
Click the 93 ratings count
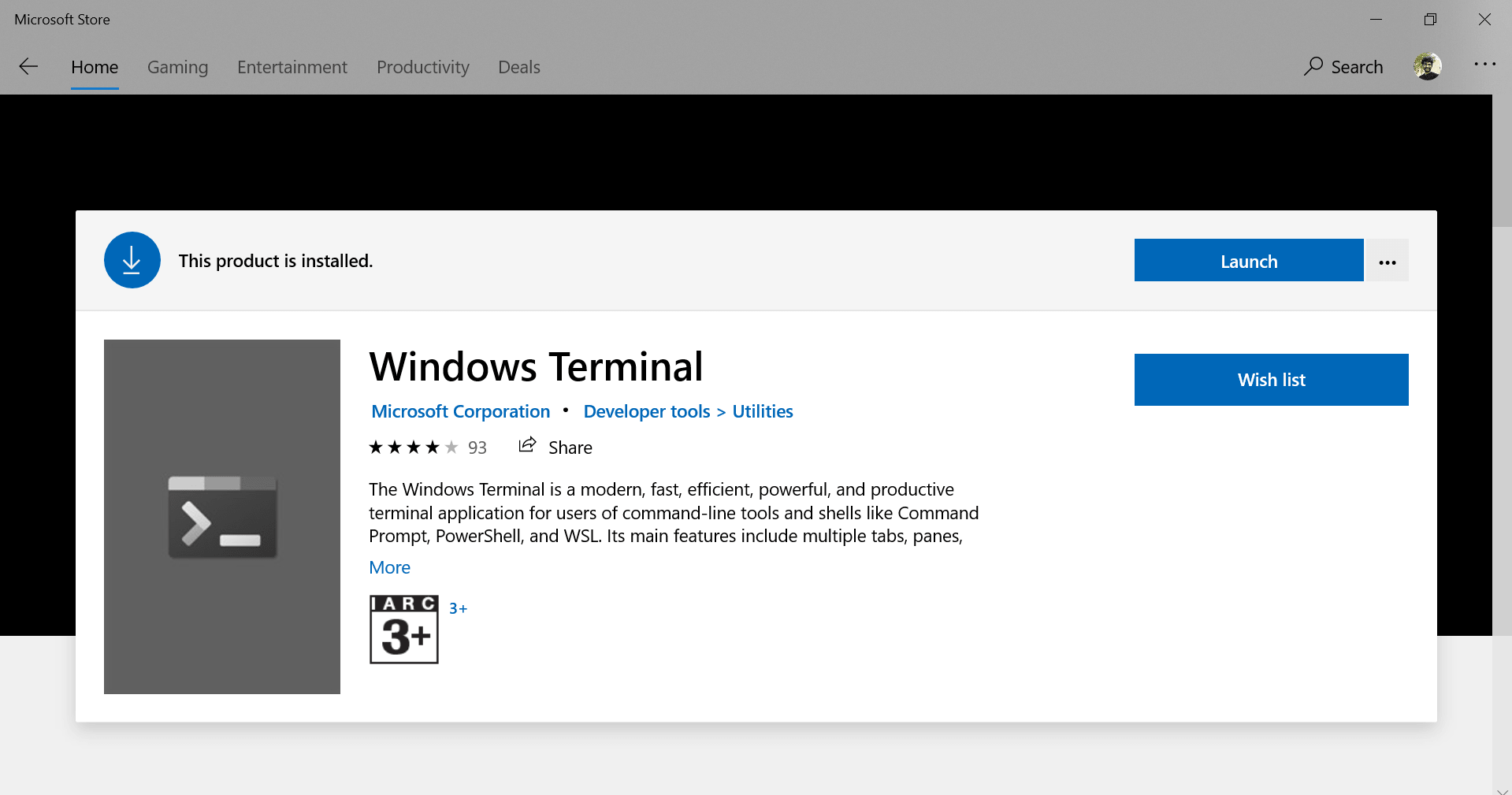tap(477, 448)
